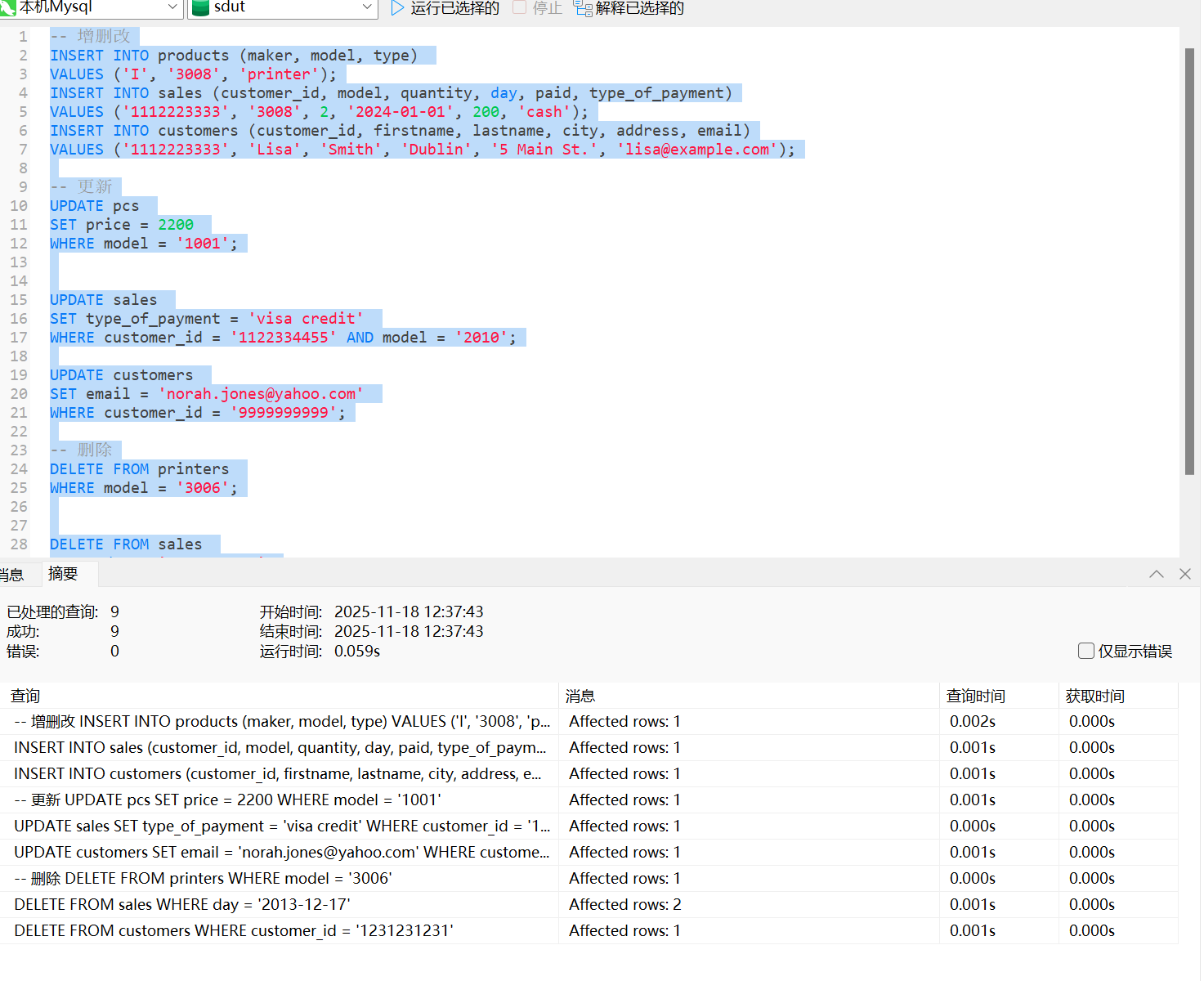This screenshot has height=981, width=1204.
Task: Click the 获取时间 column header
Action: 1094,696
